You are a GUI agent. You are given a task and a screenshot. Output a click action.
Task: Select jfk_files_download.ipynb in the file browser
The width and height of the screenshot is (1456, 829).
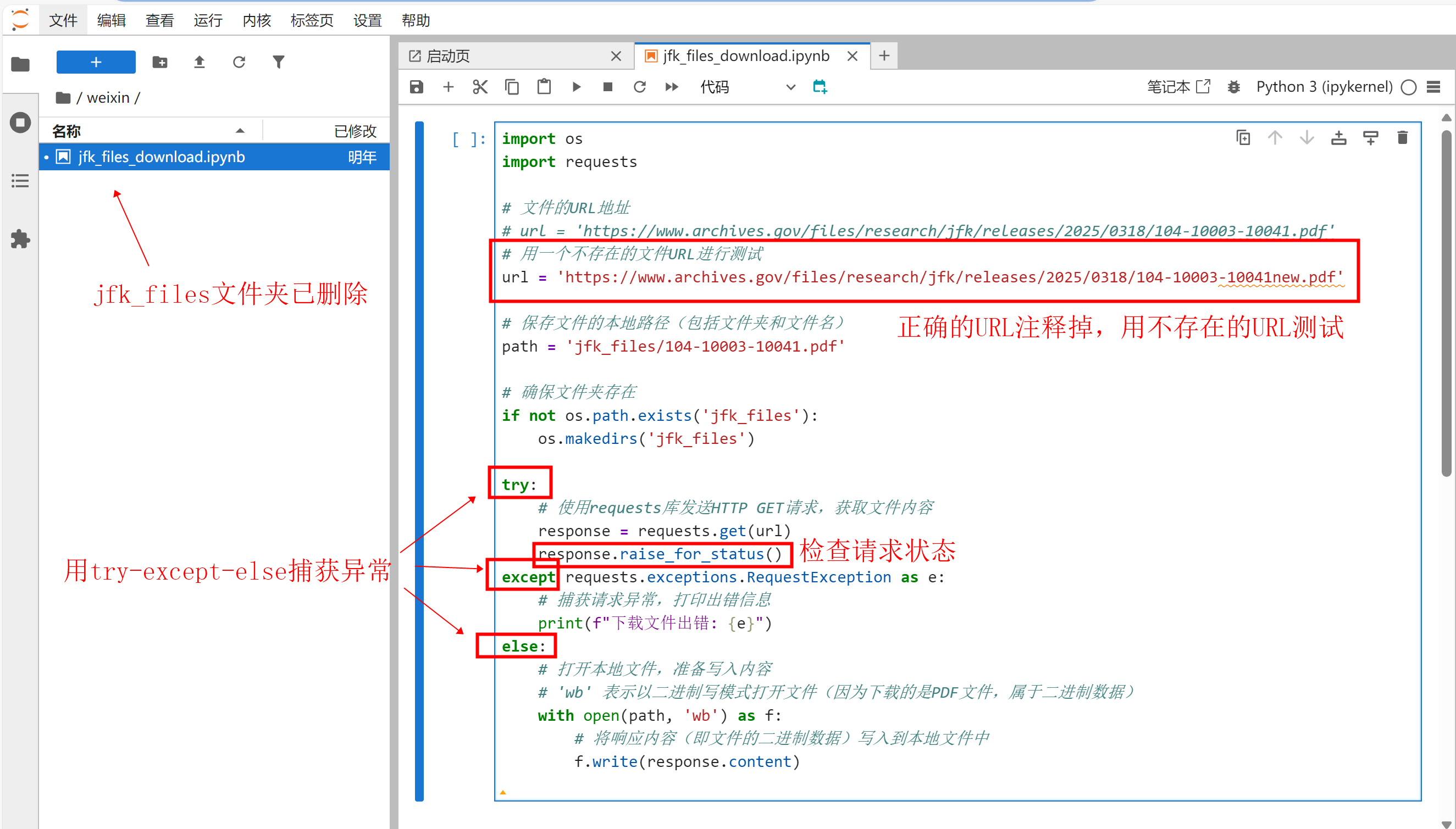[x=161, y=157]
